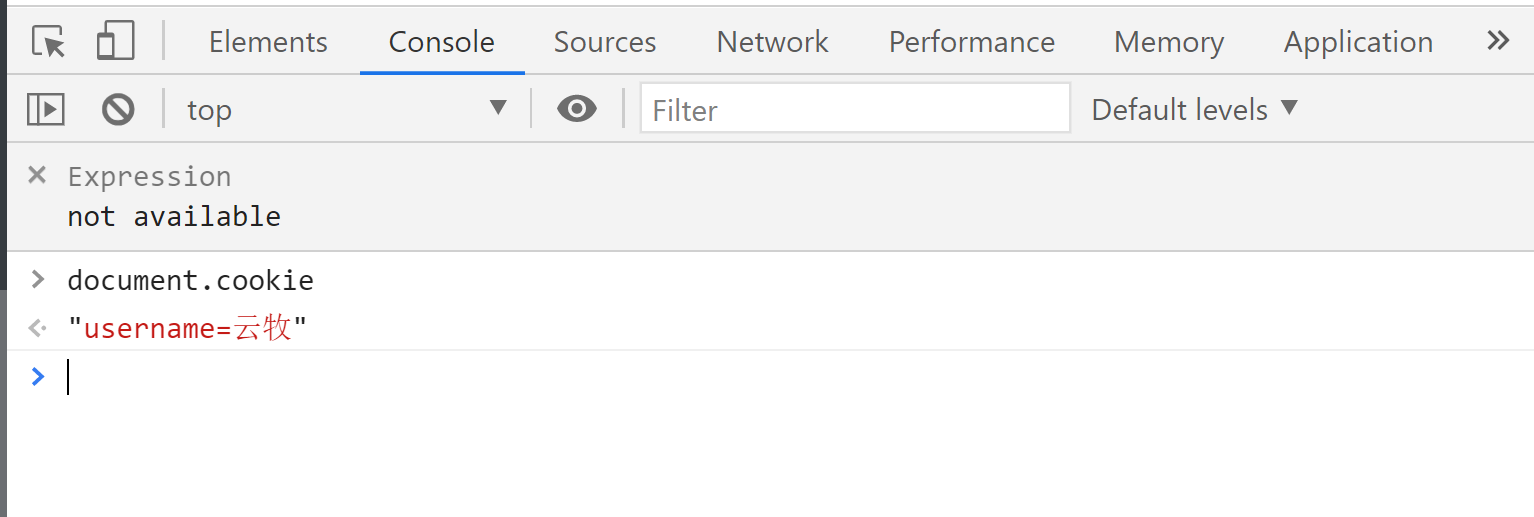Click the document.cookie command entry
The width and height of the screenshot is (1534, 517).
(190, 280)
